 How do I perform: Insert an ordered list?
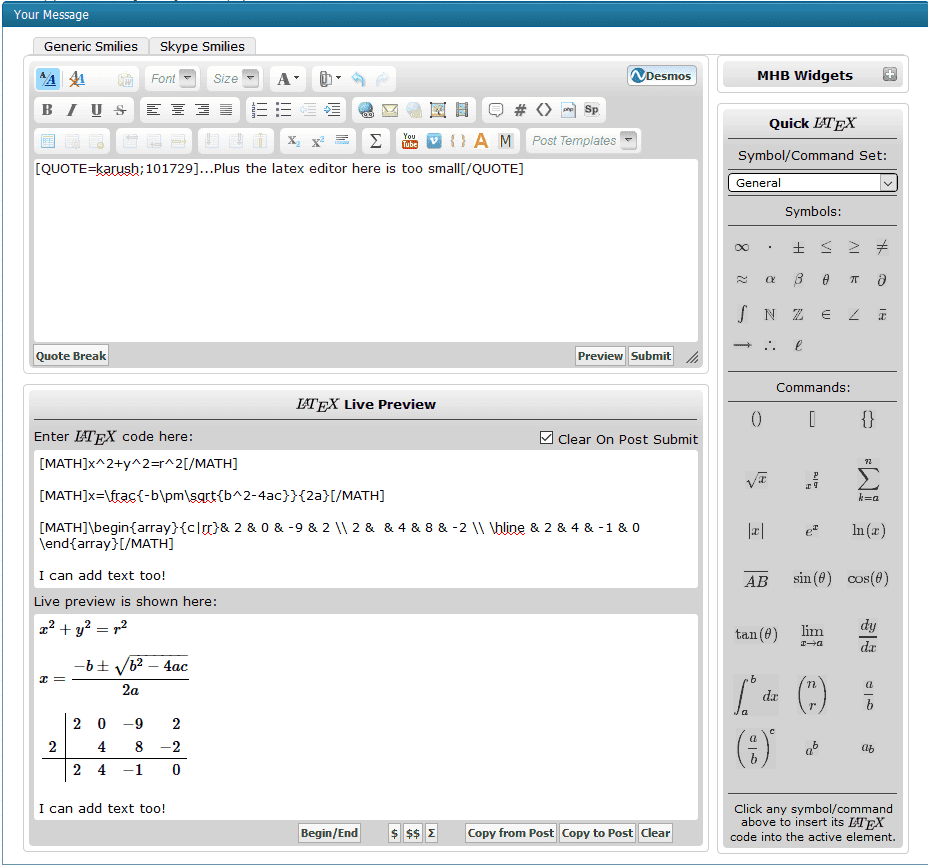[259, 110]
